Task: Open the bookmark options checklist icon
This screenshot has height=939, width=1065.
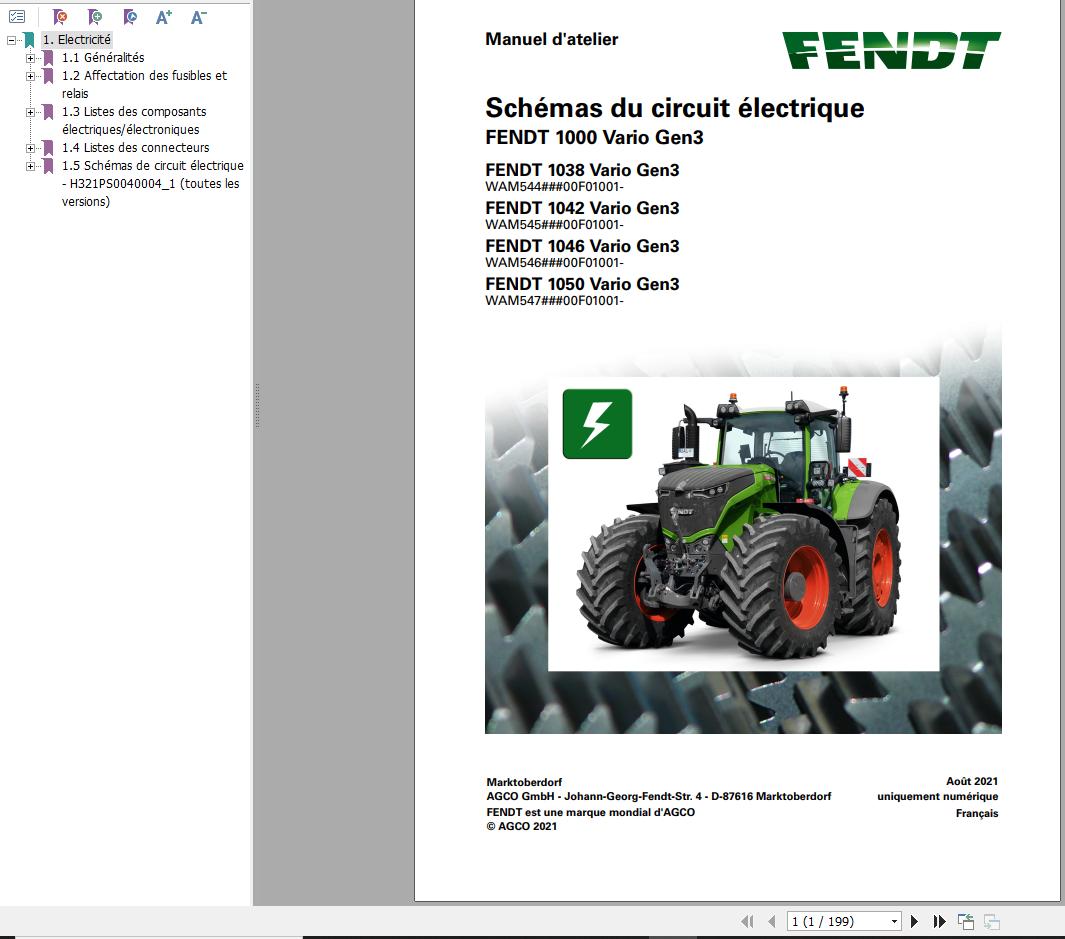Action: coord(17,16)
